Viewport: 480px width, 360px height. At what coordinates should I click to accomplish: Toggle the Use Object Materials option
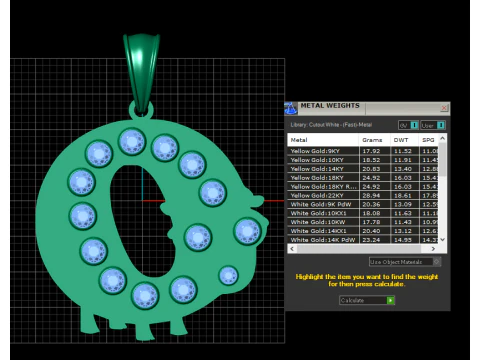click(405, 262)
